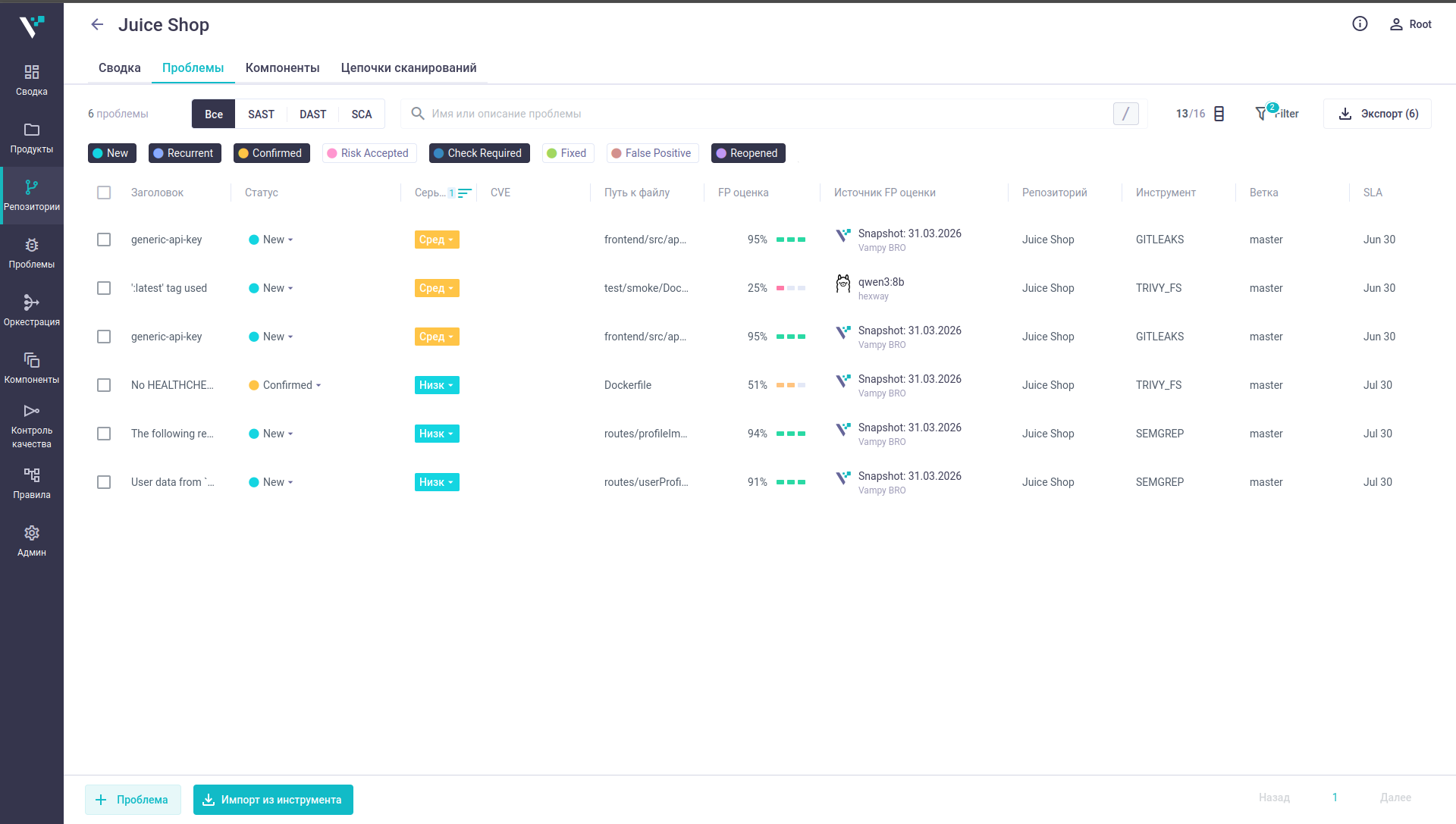1456x824 pixels.
Task: Open Правила in the sidebar
Action: tap(32, 484)
